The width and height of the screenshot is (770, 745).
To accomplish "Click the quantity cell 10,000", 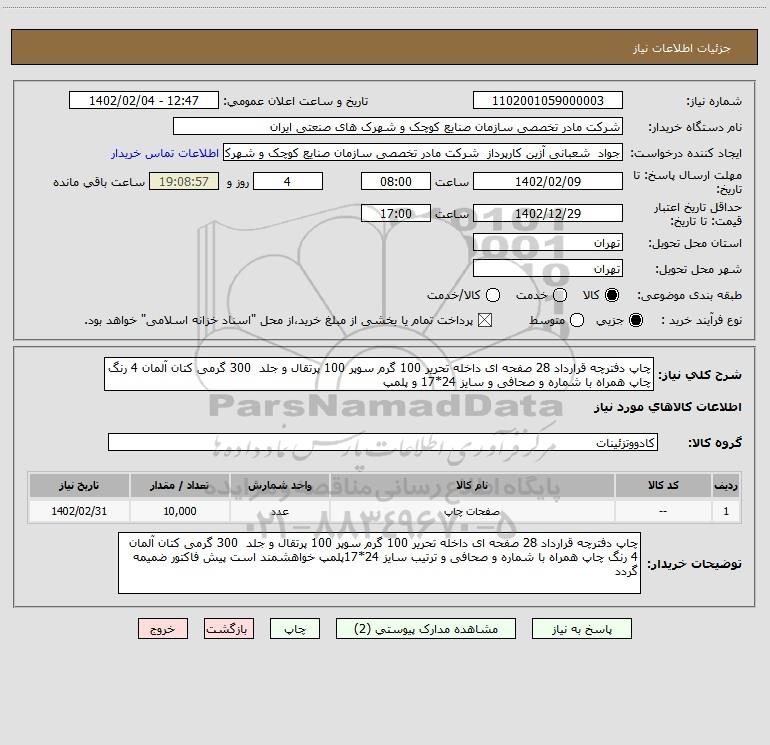I will click(x=179, y=511).
